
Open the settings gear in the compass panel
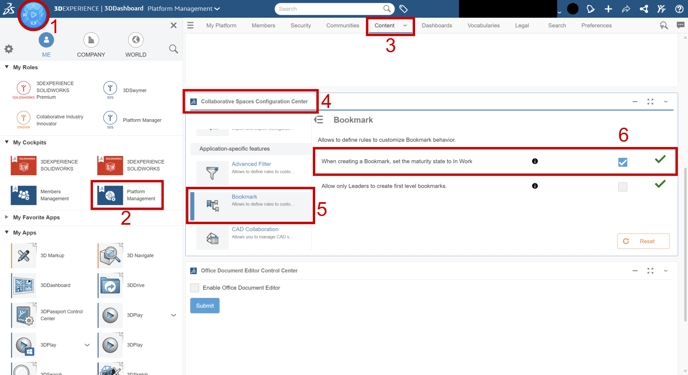coord(8,49)
